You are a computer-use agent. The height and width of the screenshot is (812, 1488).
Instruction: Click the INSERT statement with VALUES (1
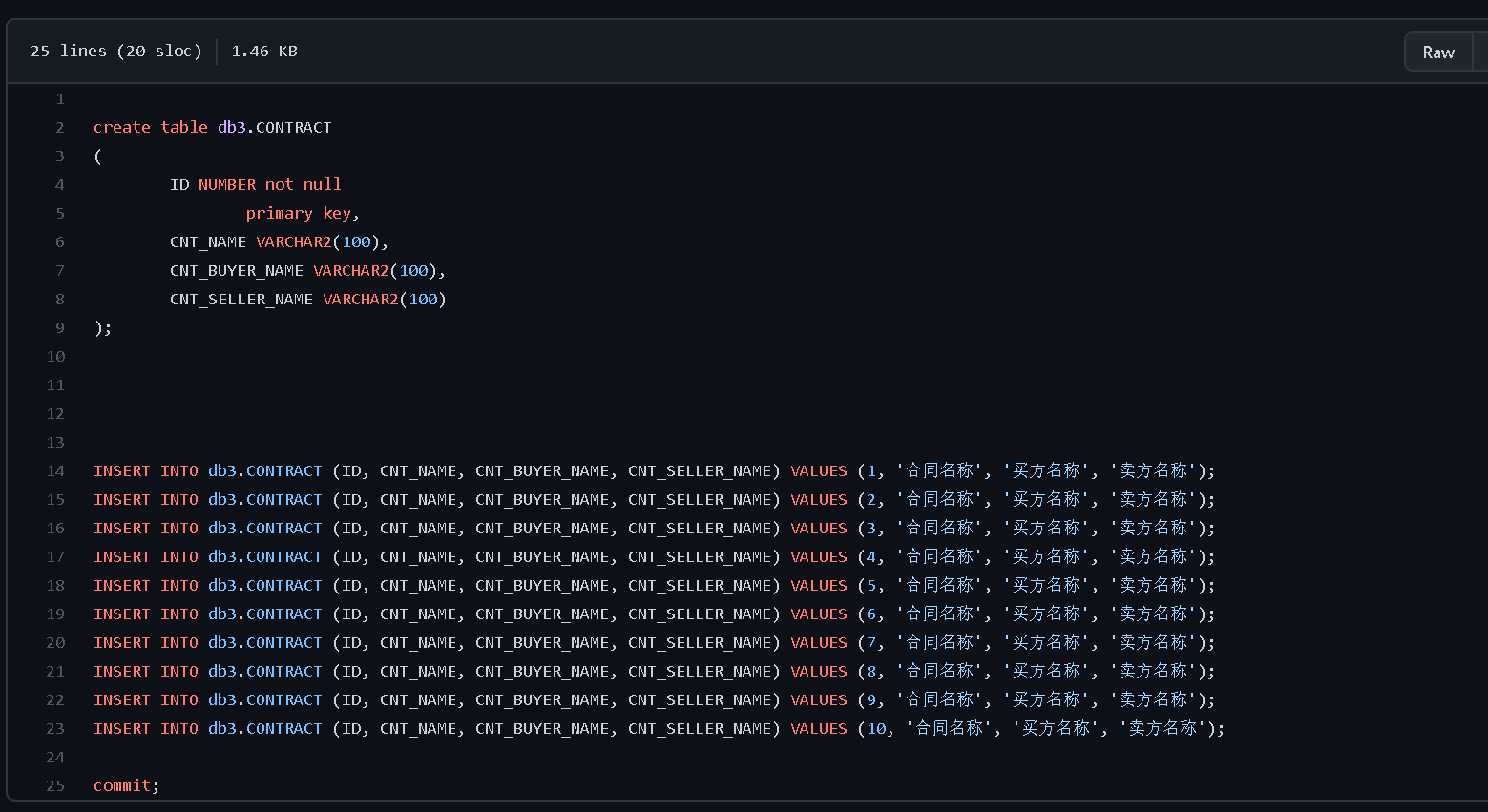(655, 471)
